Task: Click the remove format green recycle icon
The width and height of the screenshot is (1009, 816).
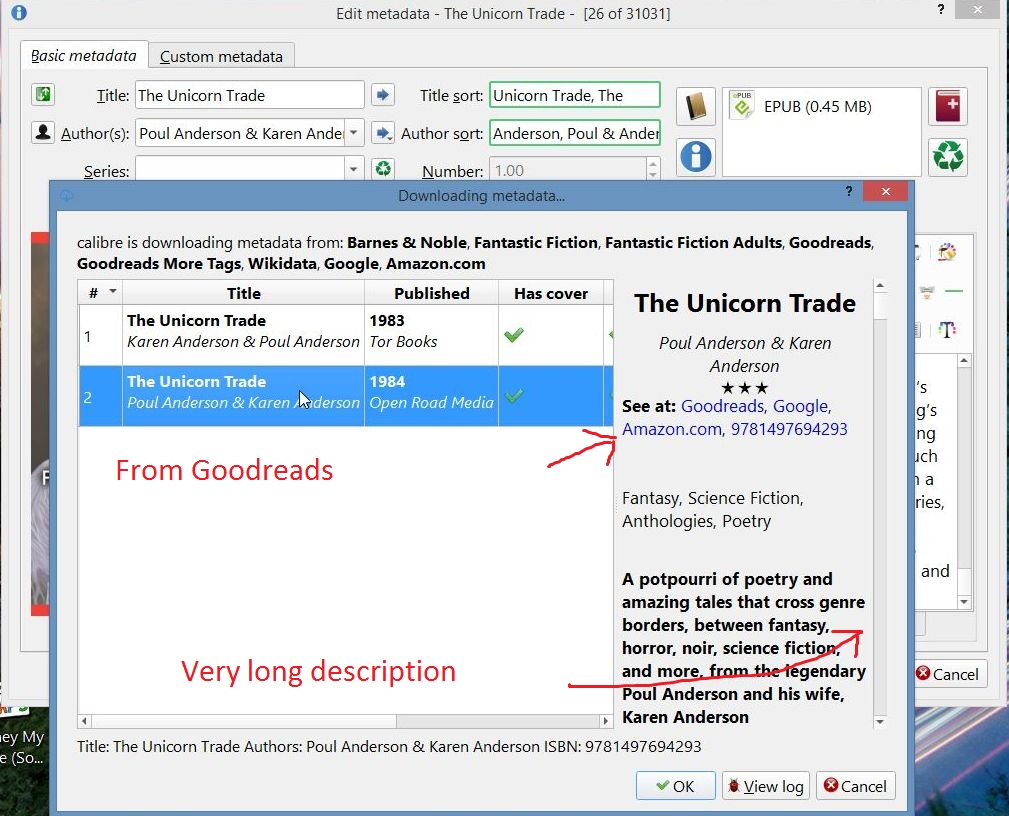Action: point(948,156)
